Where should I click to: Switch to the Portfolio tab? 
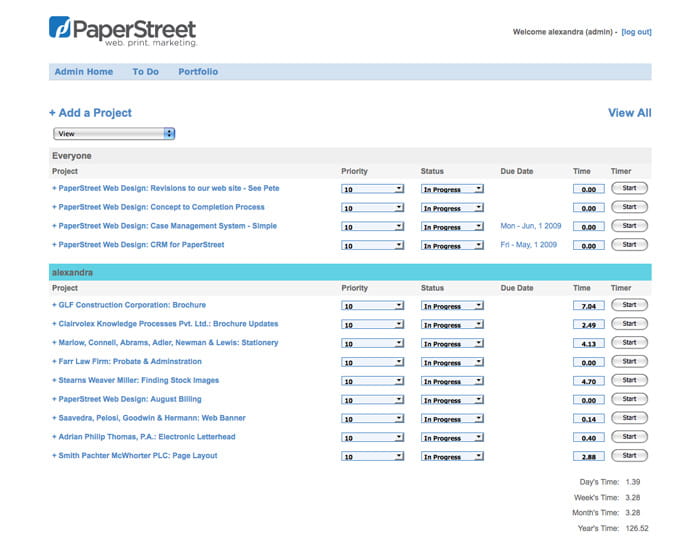pos(198,71)
